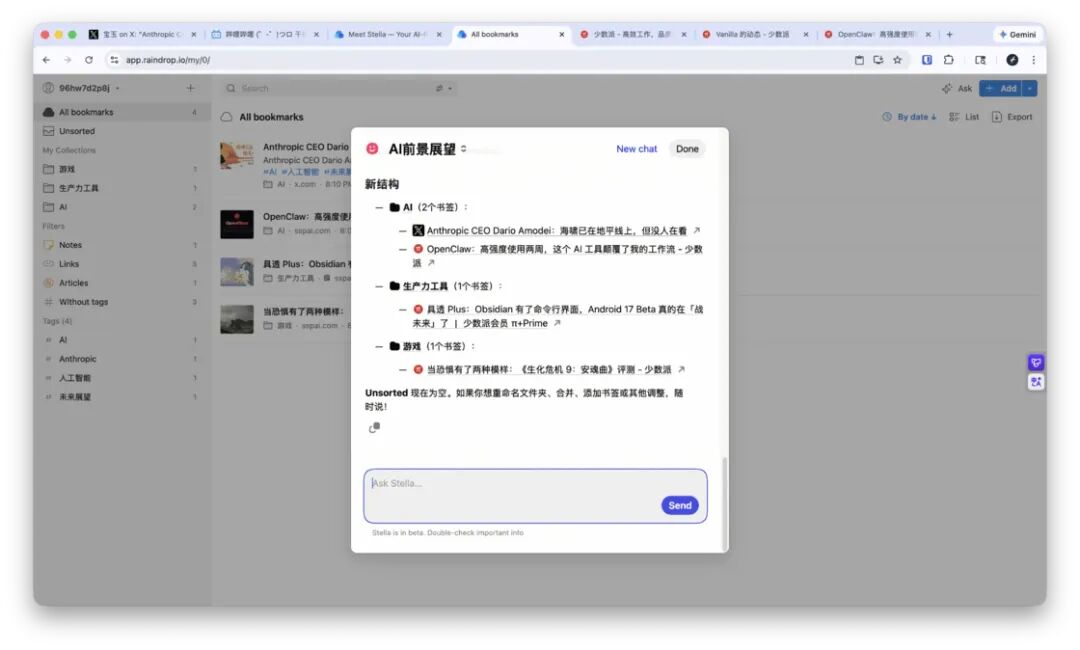Click the site info icon in the address bar
The image size is (1080, 650).
pyautogui.click(x=114, y=60)
